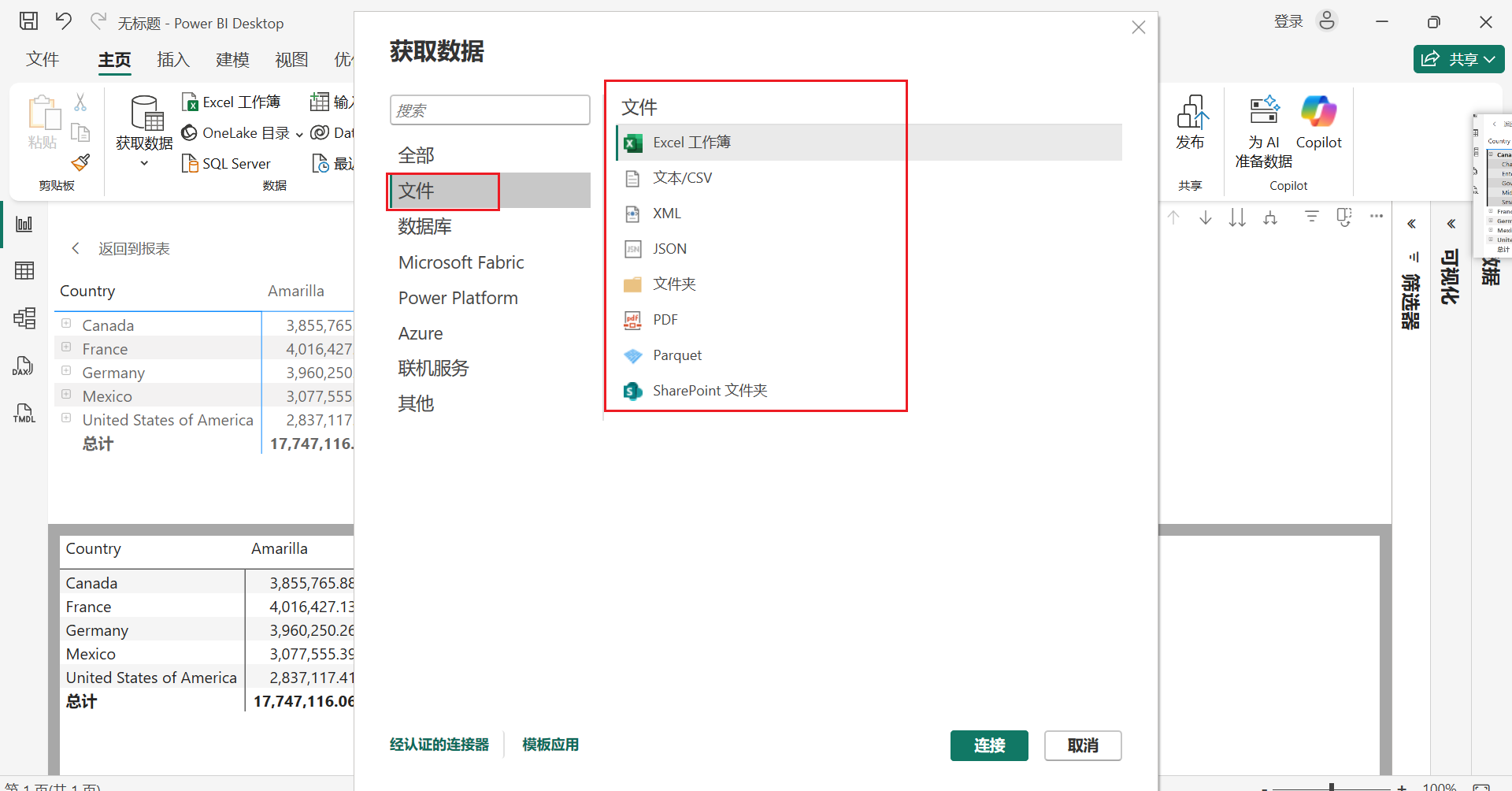Viewport: 1512px width, 791px height.
Task: Click the 取消 cancel button
Action: pyautogui.click(x=1083, y=745)
